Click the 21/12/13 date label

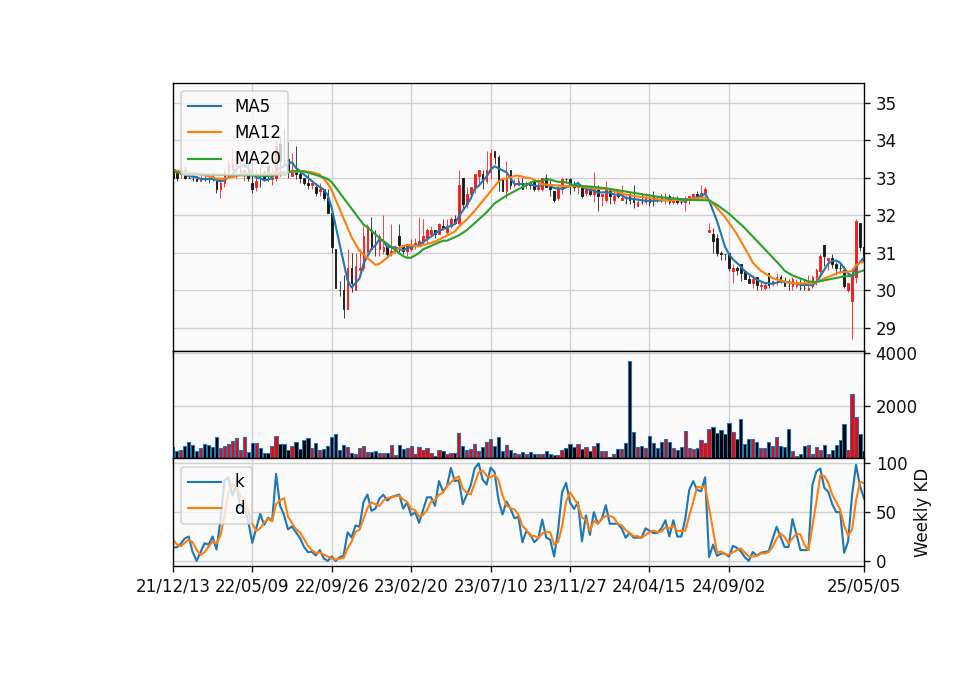click(x=173, y=587)
